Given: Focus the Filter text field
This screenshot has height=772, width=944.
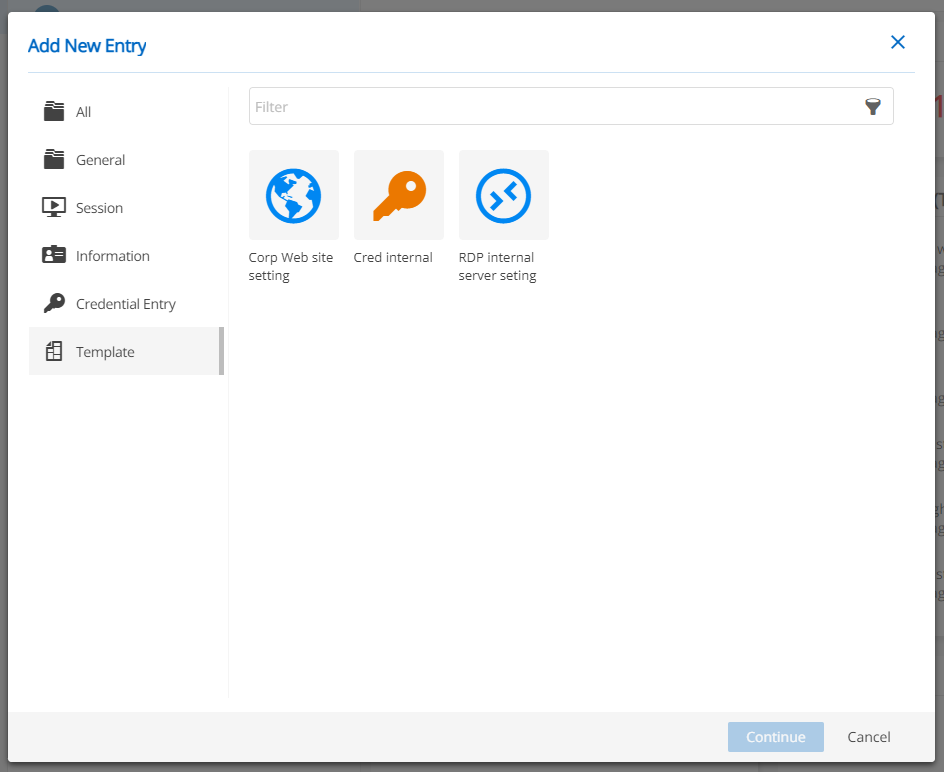Looking at the screenshot, I should click(555, 107).
